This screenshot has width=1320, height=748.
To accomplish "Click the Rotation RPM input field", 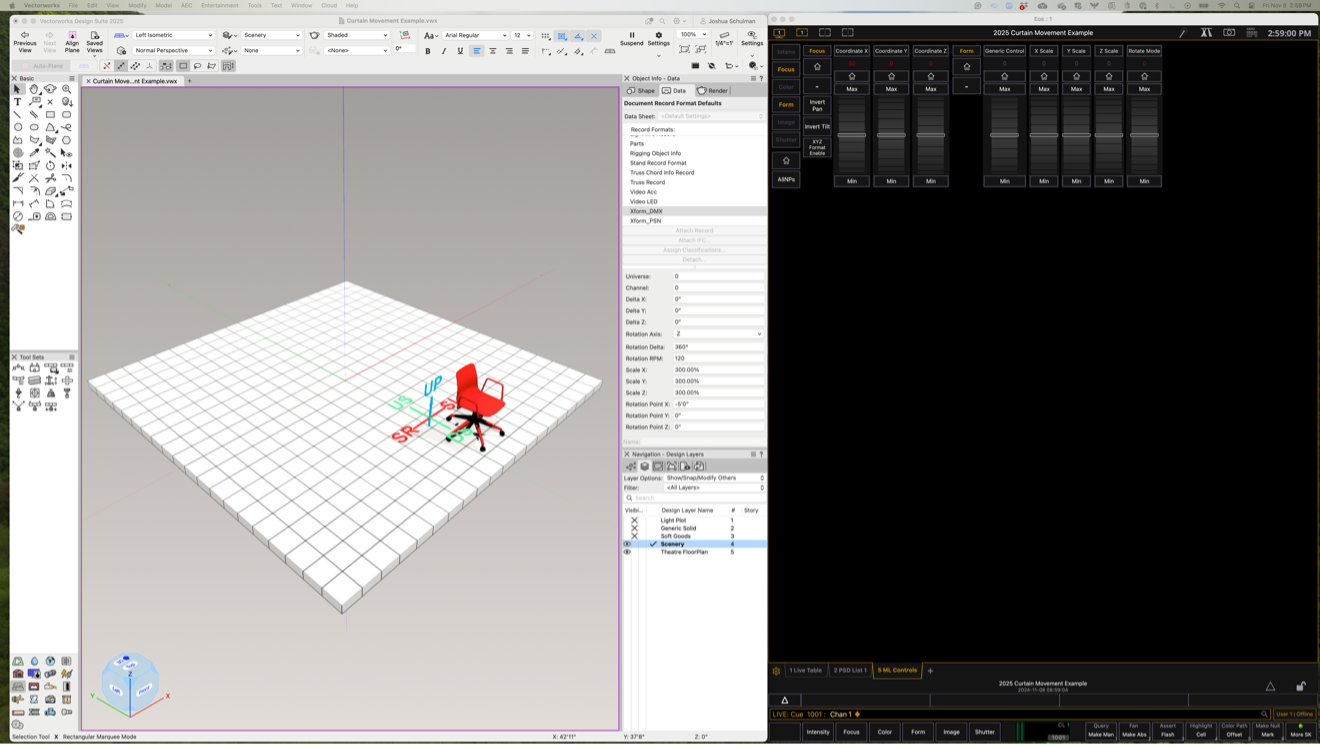I will (718, 358).
